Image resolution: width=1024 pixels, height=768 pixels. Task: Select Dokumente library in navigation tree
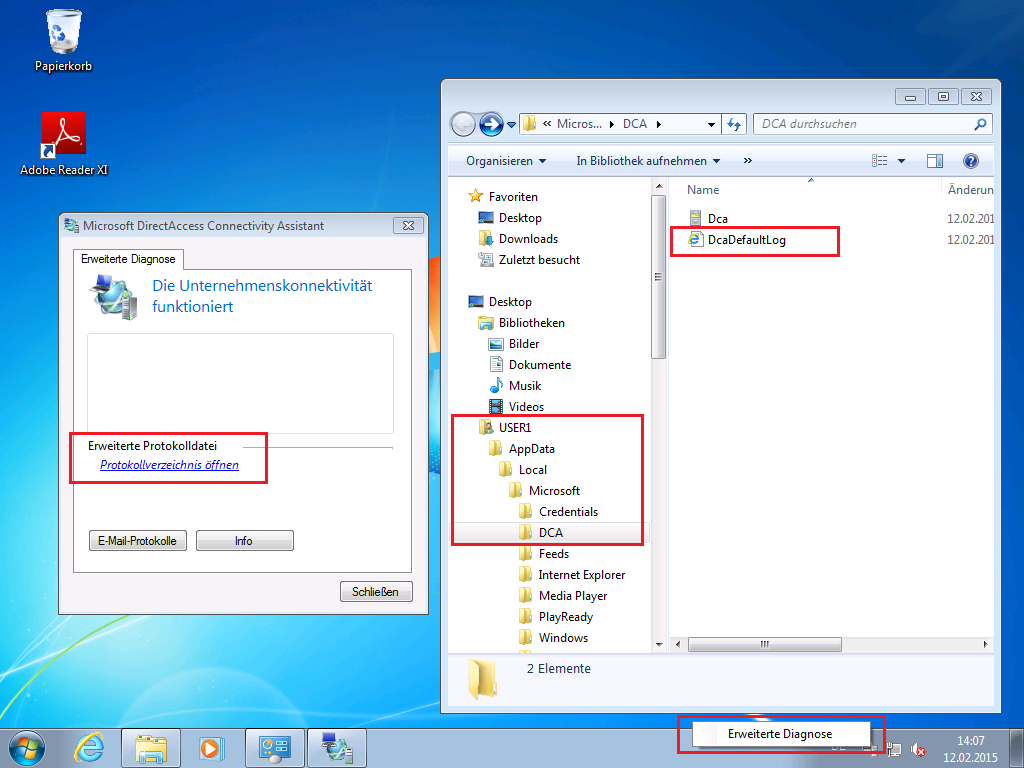[530, 364]
